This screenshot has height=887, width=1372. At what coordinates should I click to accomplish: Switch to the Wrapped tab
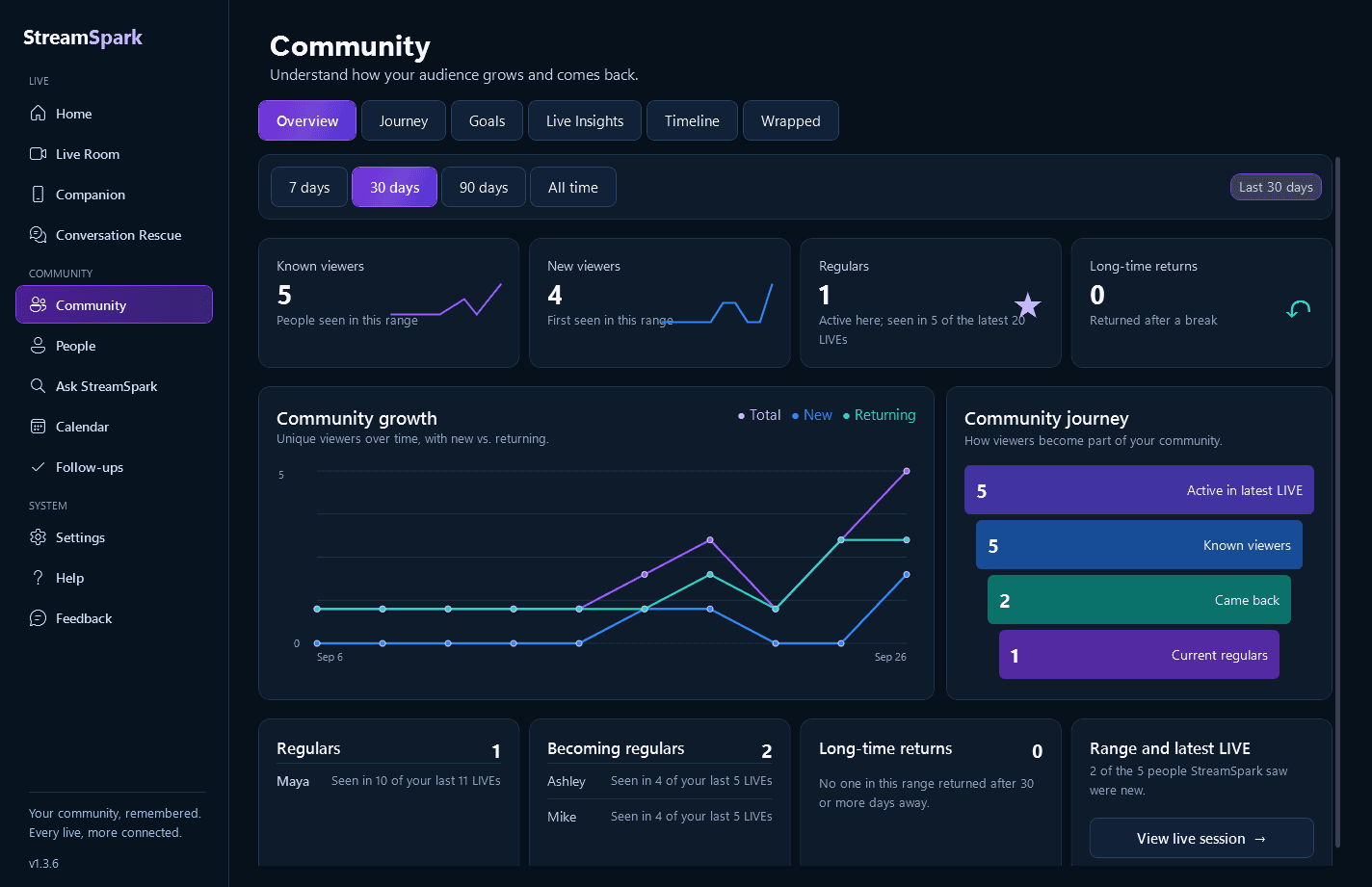[x=791, y=120]
